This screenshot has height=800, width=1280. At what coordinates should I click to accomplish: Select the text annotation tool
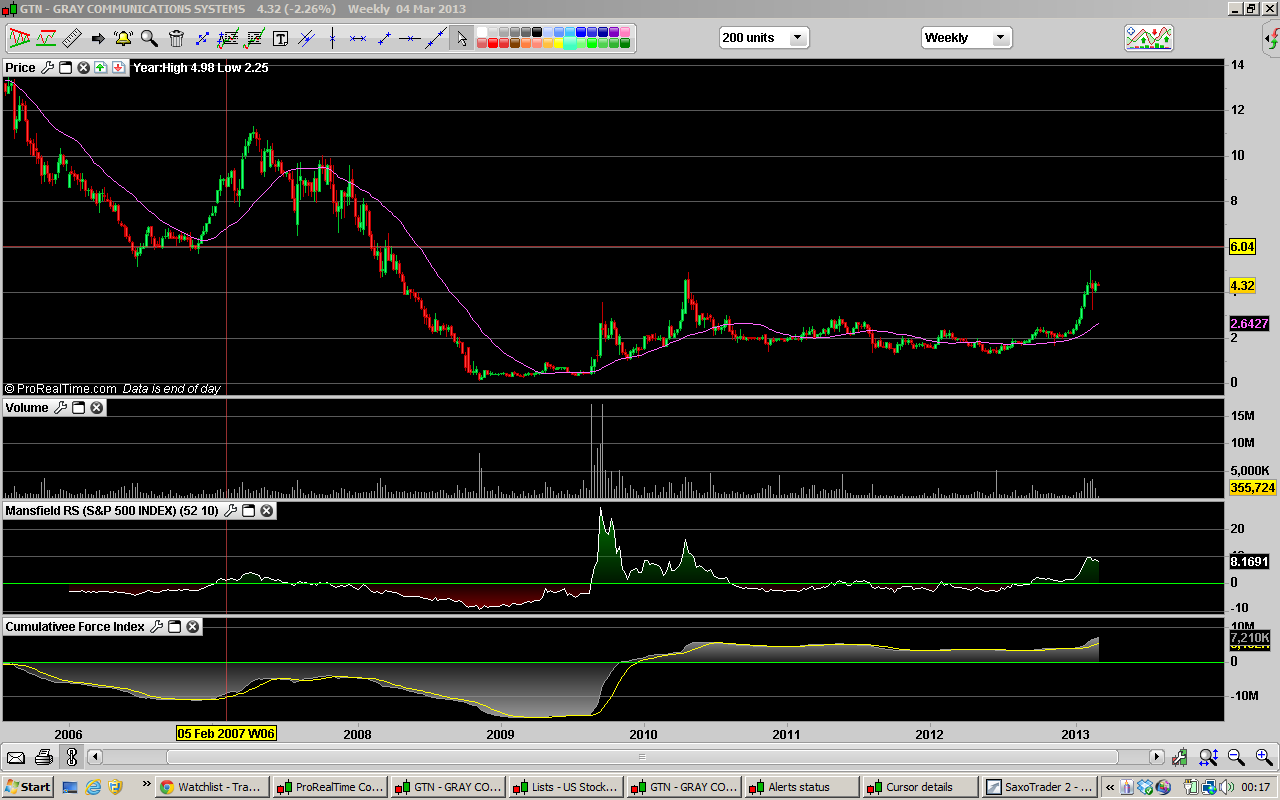[x=280, y=39]
